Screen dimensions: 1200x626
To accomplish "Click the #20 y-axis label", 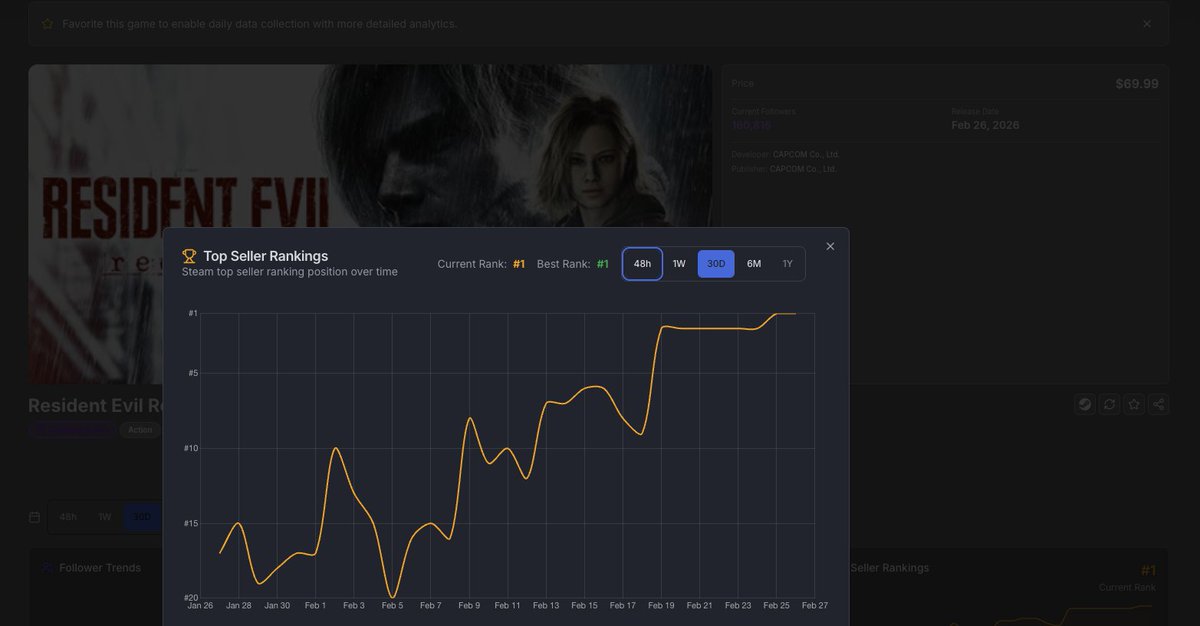I will click(x=191, y=597).
